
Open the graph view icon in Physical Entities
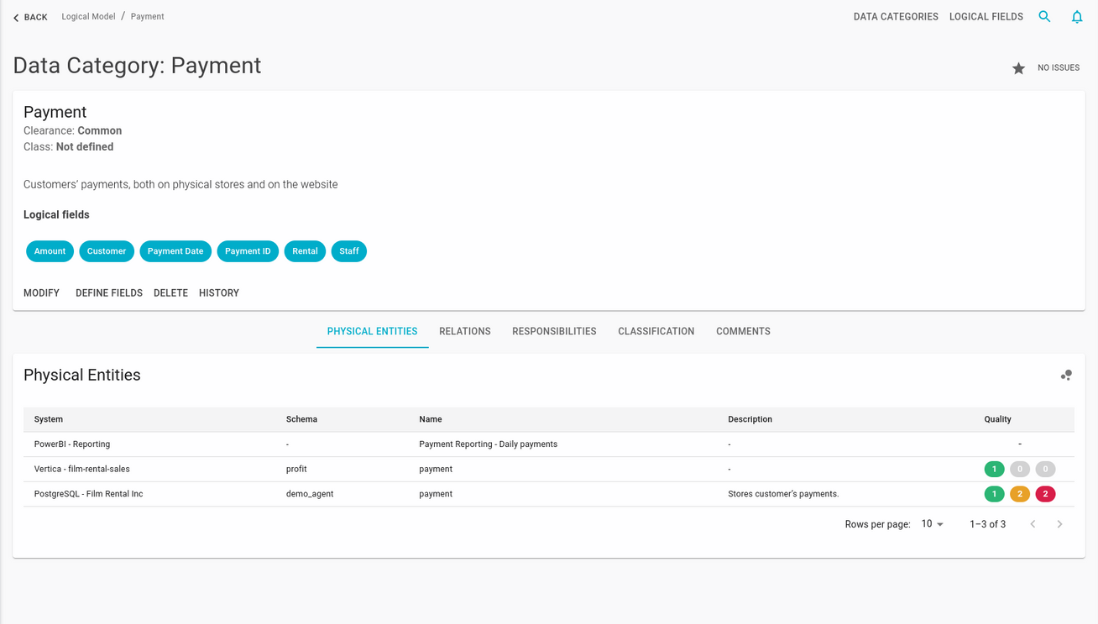(x=1066, y=375)
